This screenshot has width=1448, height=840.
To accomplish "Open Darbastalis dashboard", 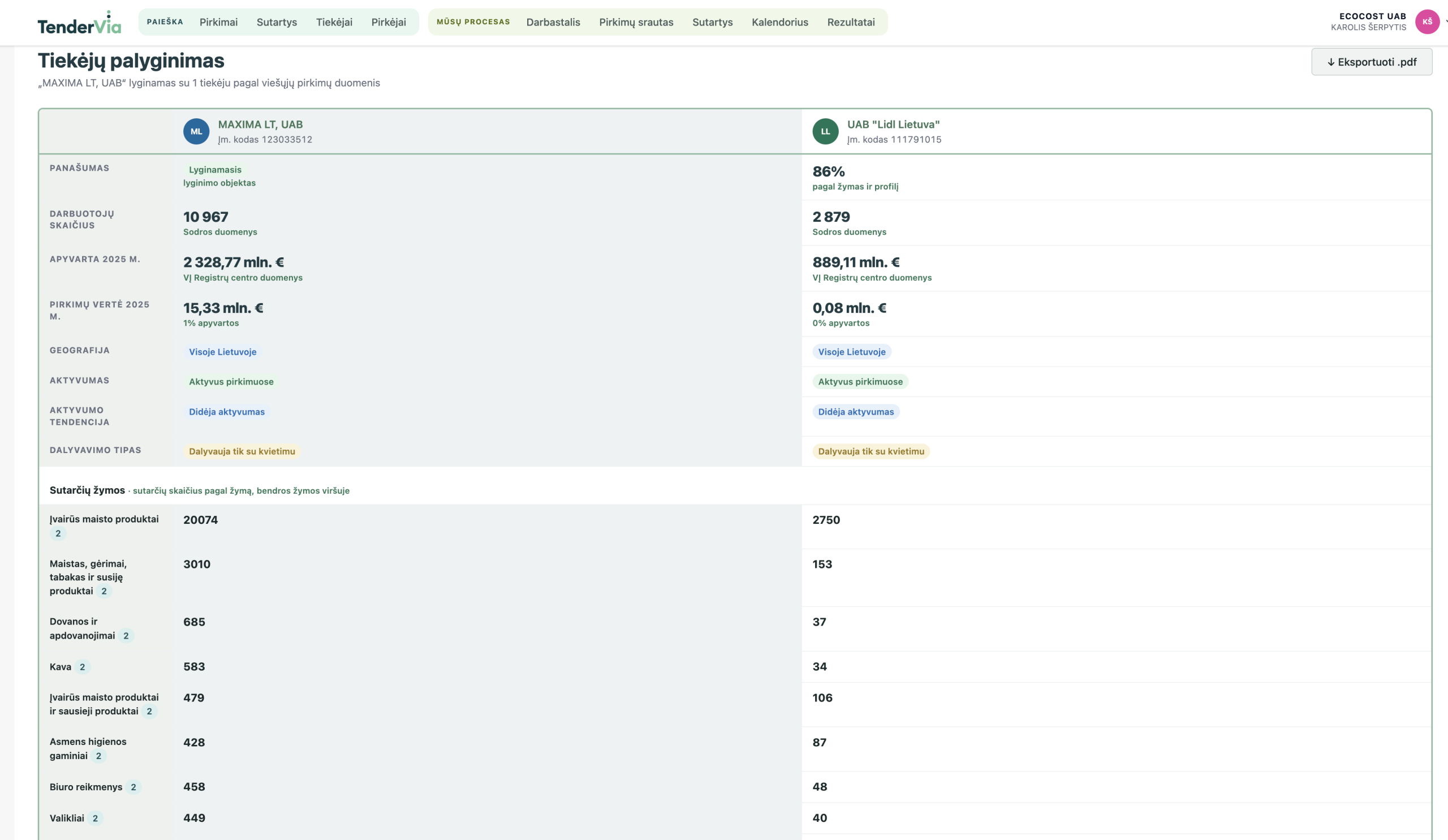I will [x=553, y=22].
